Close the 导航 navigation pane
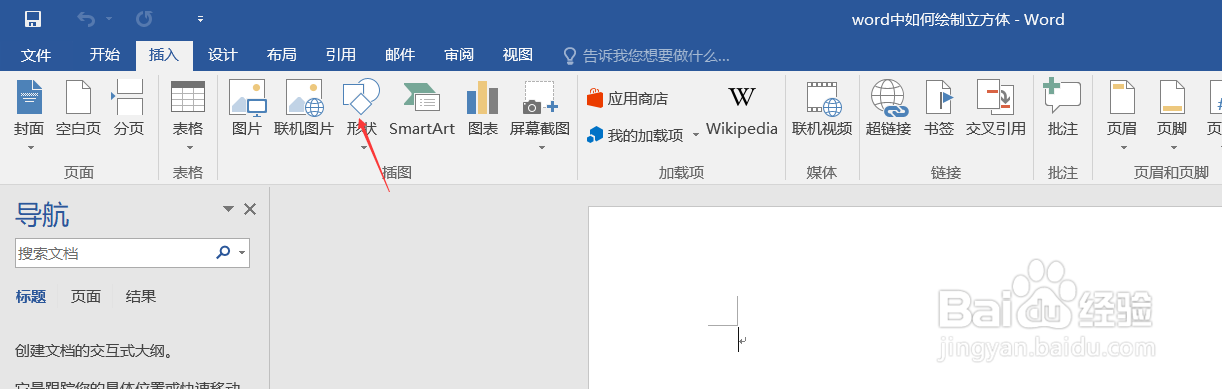 (250, 209)
